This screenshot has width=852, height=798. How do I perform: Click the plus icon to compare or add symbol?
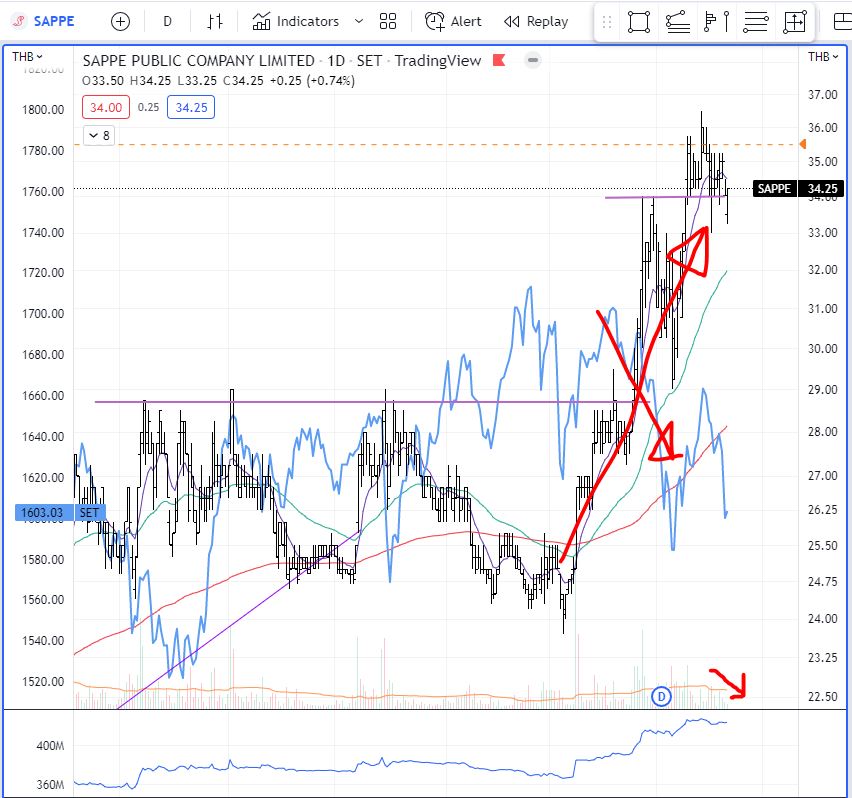(x=120, y=21)
